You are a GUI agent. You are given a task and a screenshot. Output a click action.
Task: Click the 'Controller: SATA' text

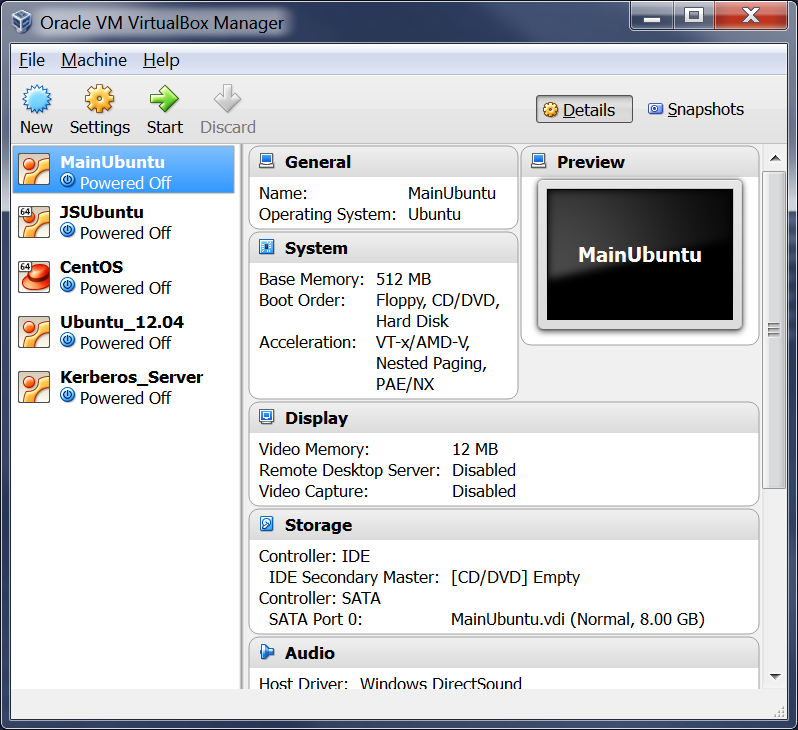tap(320, 598)
